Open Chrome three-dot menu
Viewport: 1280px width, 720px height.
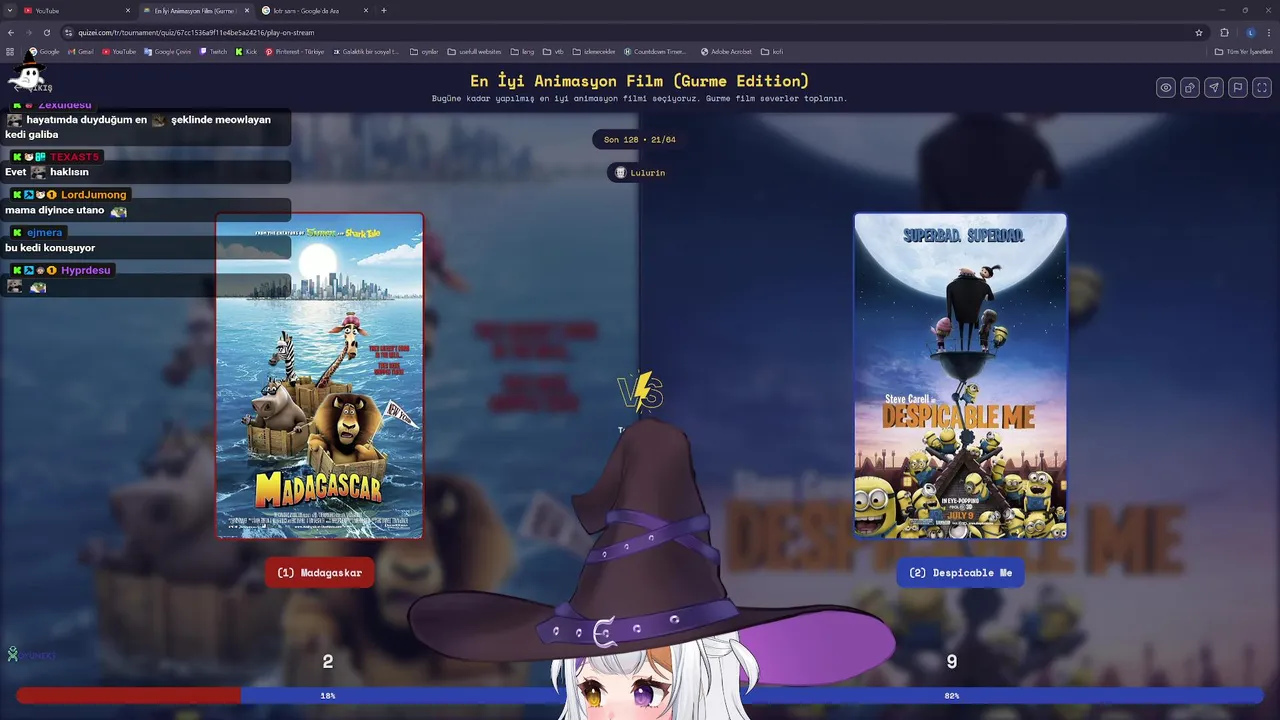pyautogui.click(x=1268, y=32)
